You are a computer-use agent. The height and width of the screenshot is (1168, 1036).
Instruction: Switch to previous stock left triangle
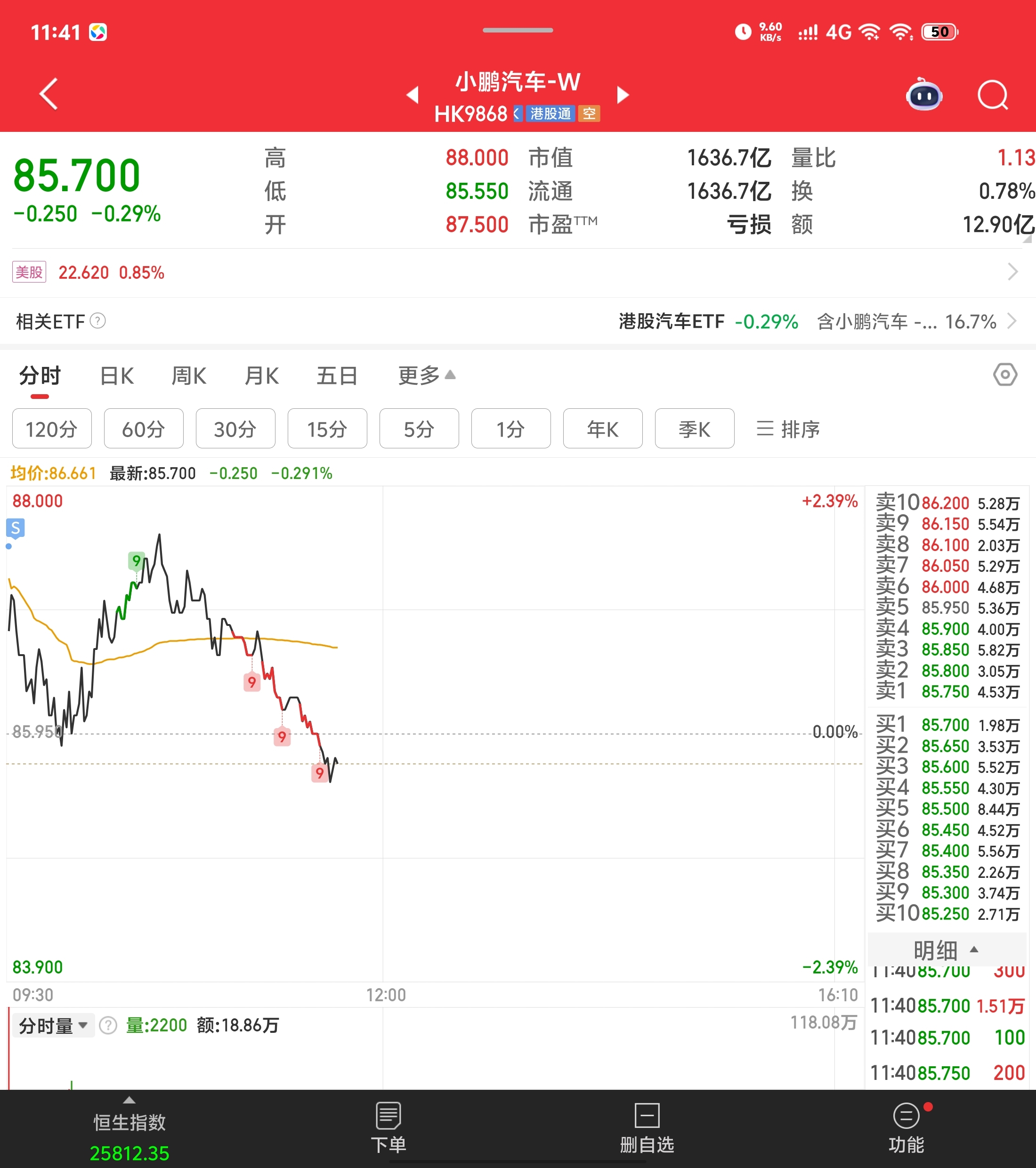(412, 95)
